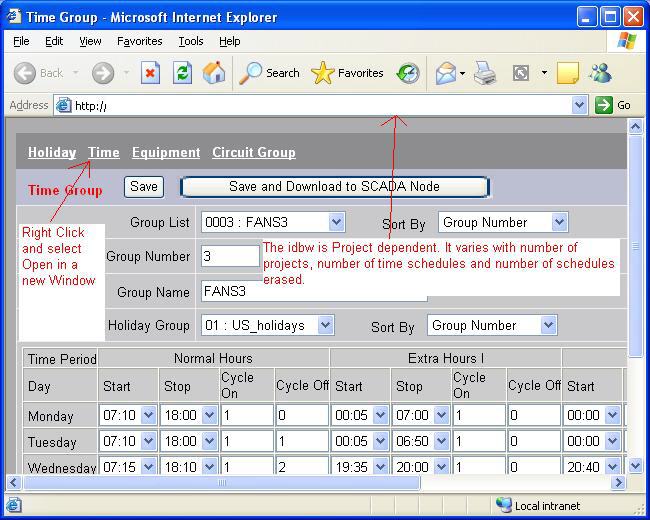Open Tuesday Extra Hours I Stop dropdown
This screenshot has height=520, width=650.
click(x=441, y=441)
